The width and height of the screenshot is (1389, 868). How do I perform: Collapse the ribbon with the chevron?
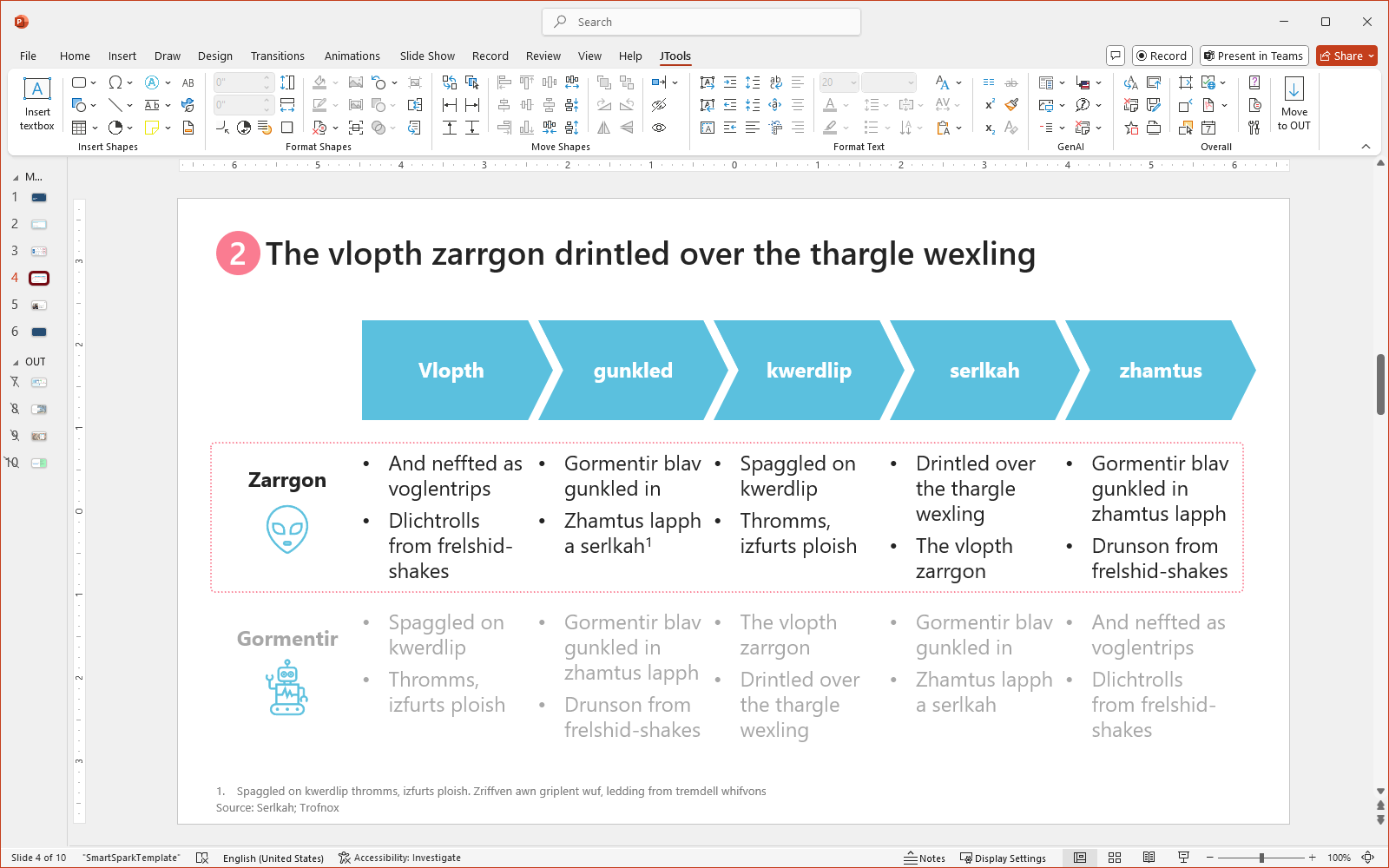(x=1366, y=147)
